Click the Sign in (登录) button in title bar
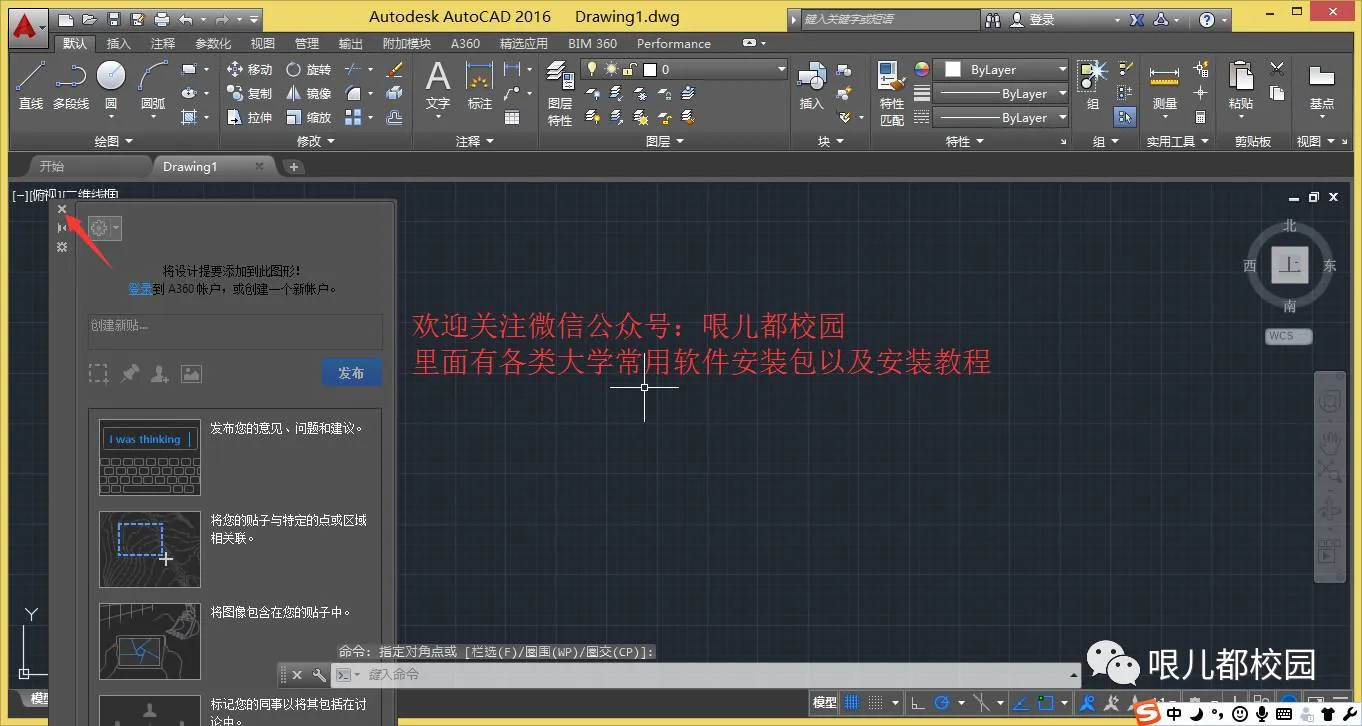1362x726 pixels. tap(1033, 19)
